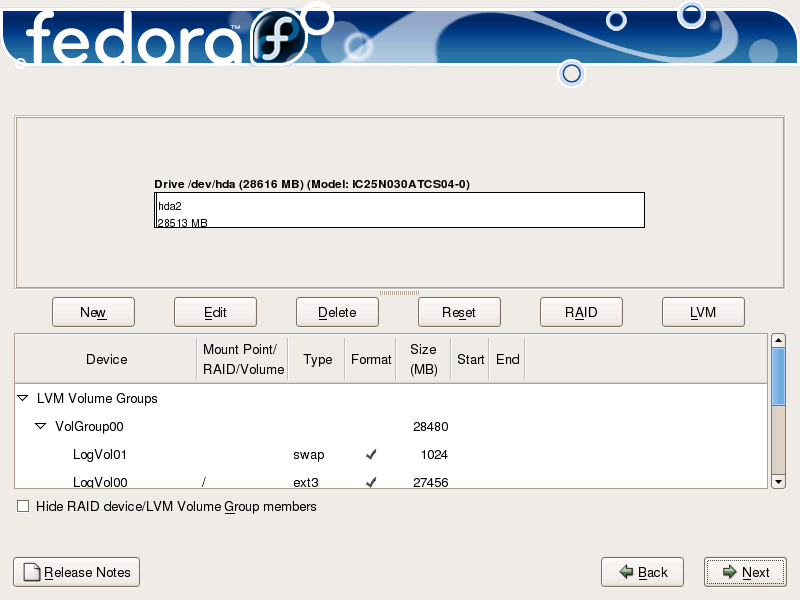Select the hda2 partition in drive diagram

[401, 210]
